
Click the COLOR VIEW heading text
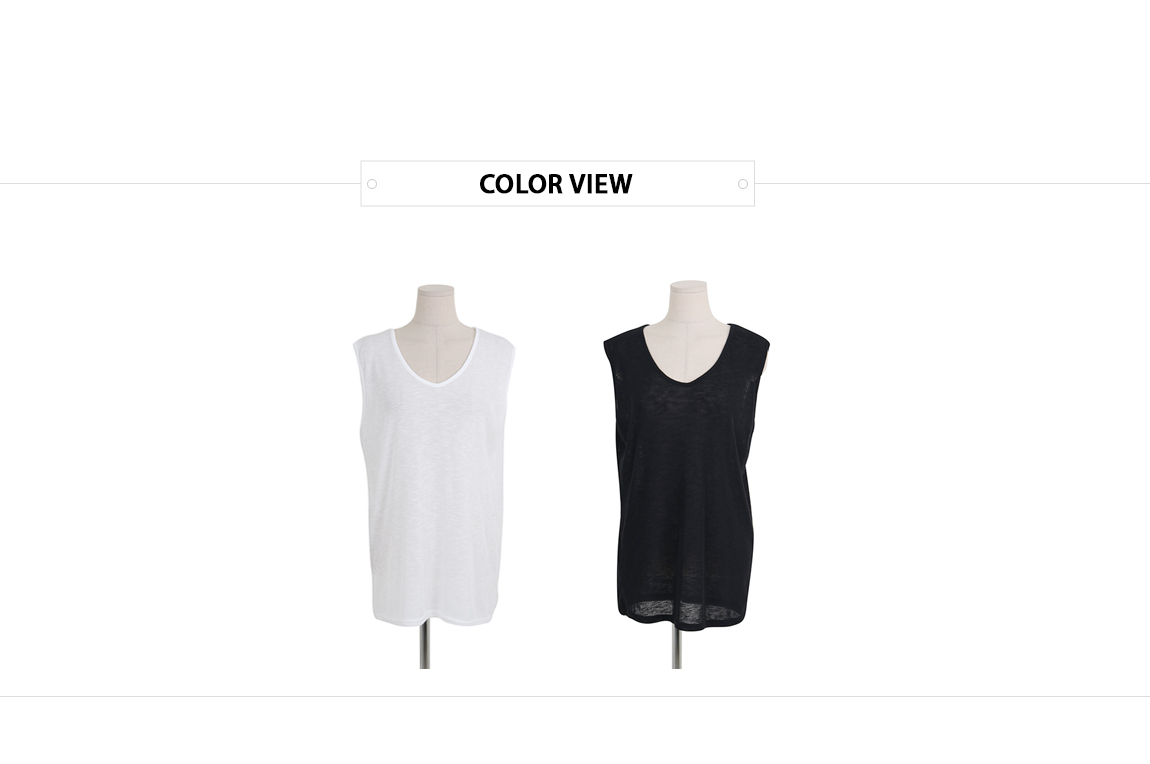point(555,184)
